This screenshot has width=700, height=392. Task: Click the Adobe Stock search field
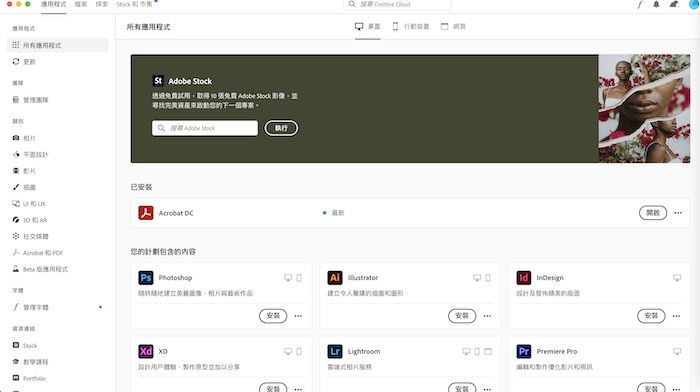(205, 128)
